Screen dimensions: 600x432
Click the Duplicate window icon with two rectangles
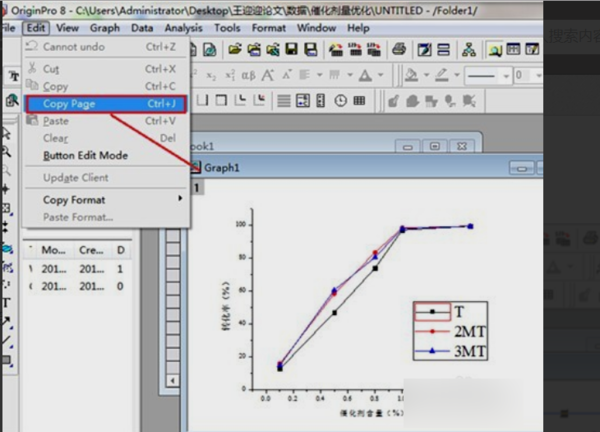(x=443, y=49)
